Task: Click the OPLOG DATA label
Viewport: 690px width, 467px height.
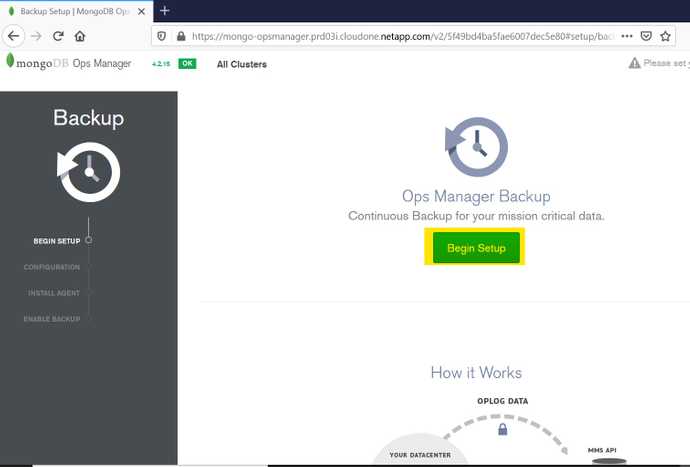Action: 503,401
